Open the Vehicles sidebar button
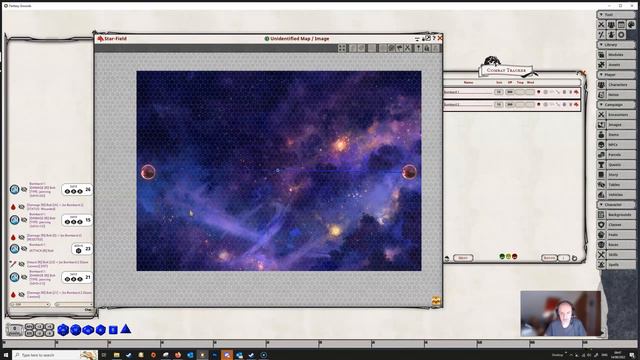 [616, 195]
